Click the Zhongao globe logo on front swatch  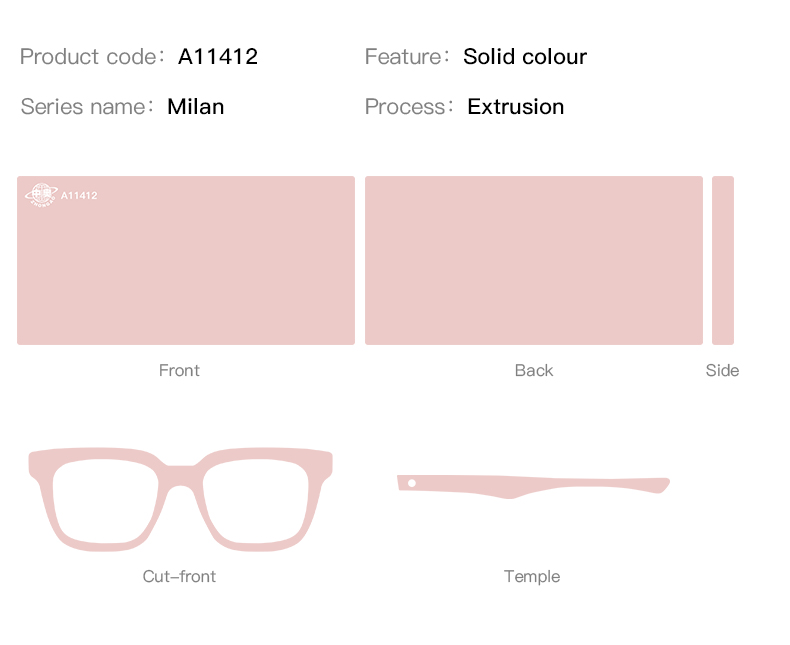click(x=41, y=196)
